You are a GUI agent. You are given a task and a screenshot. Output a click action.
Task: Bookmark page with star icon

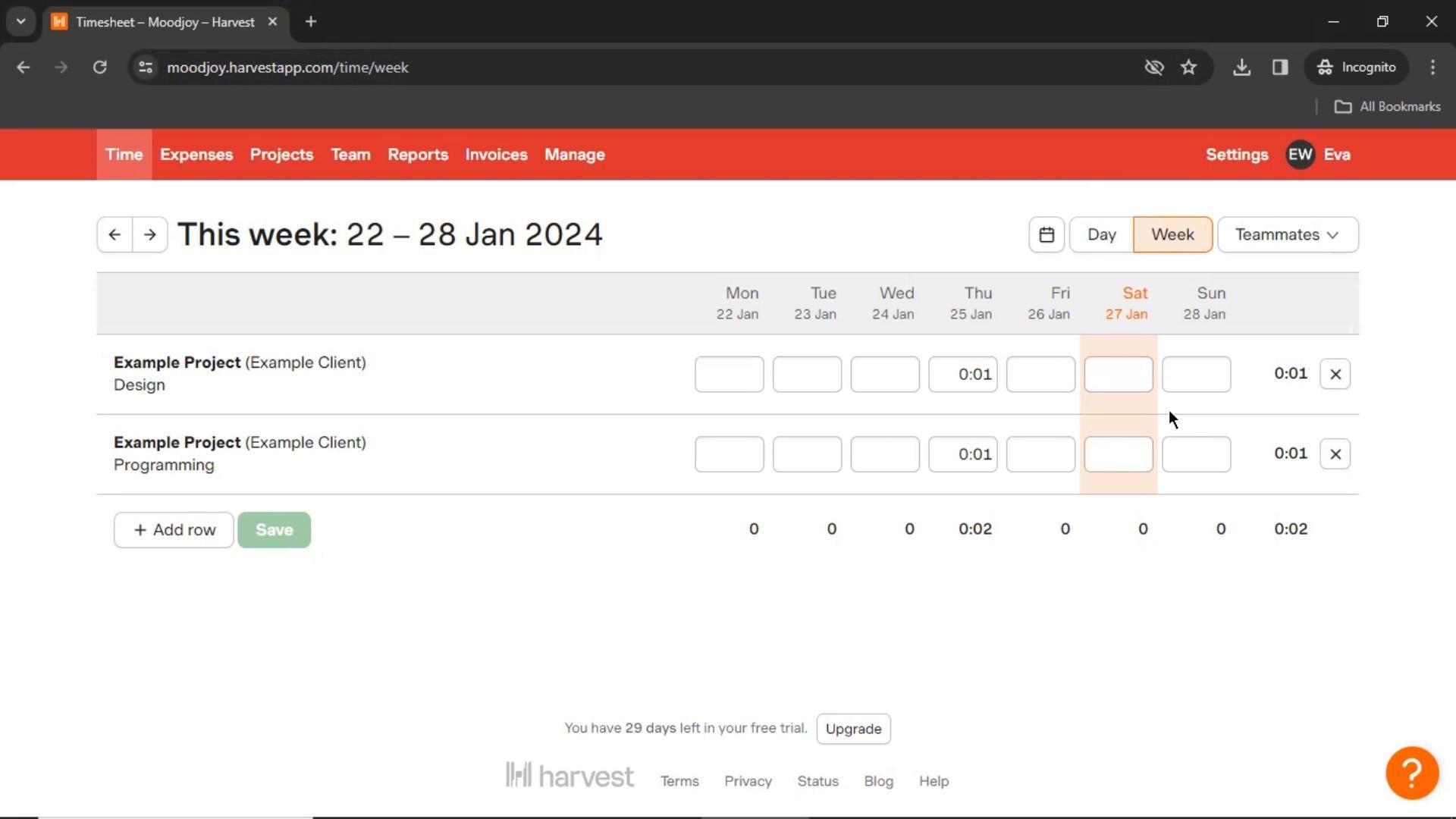[1188, 67]
